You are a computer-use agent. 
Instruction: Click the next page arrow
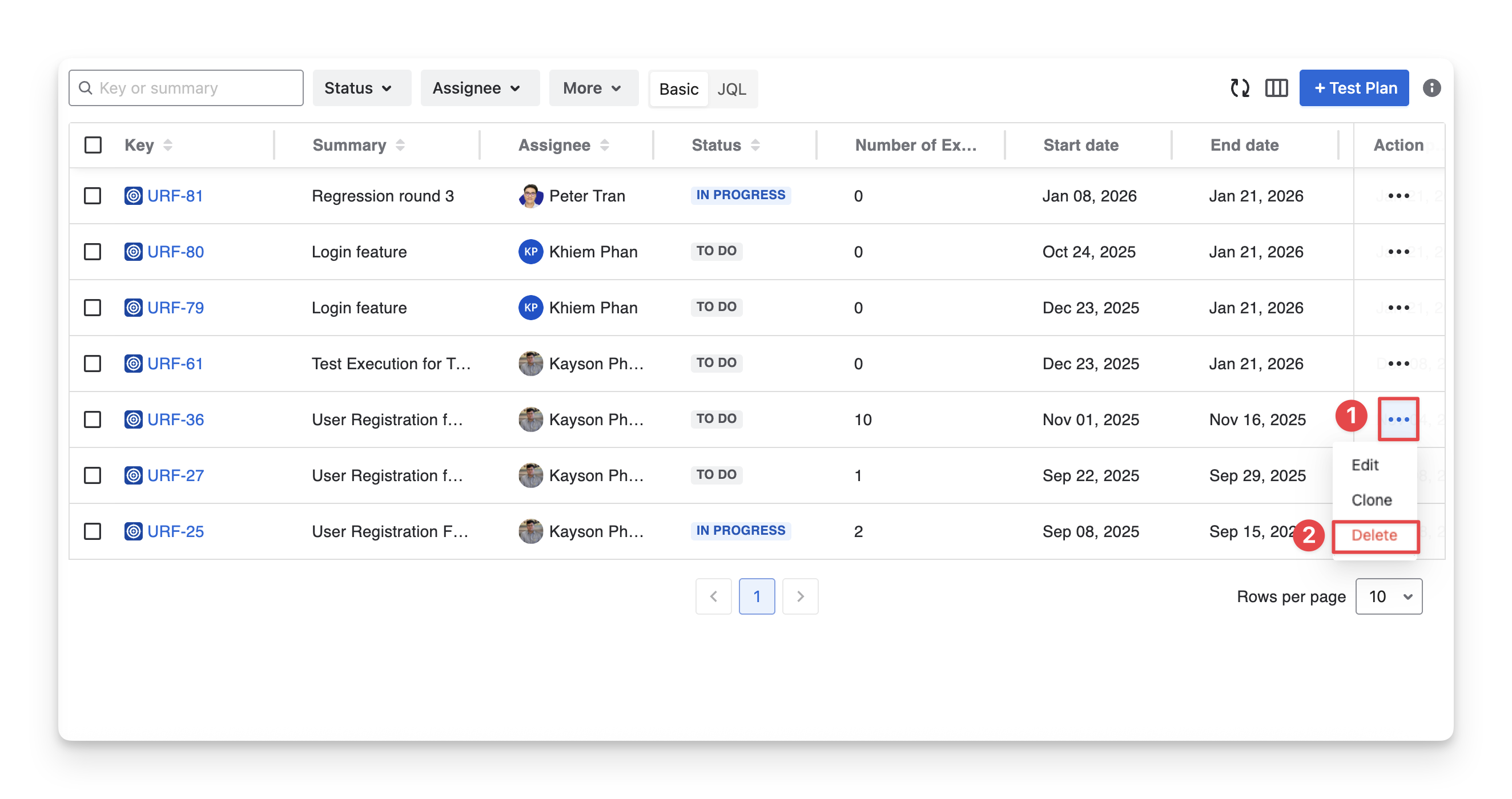[x=800, y=596]
